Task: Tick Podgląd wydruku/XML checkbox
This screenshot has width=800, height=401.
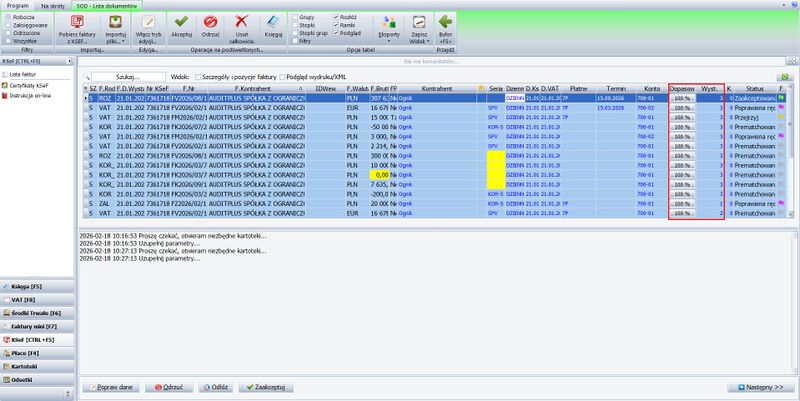Action: [282, 77]
